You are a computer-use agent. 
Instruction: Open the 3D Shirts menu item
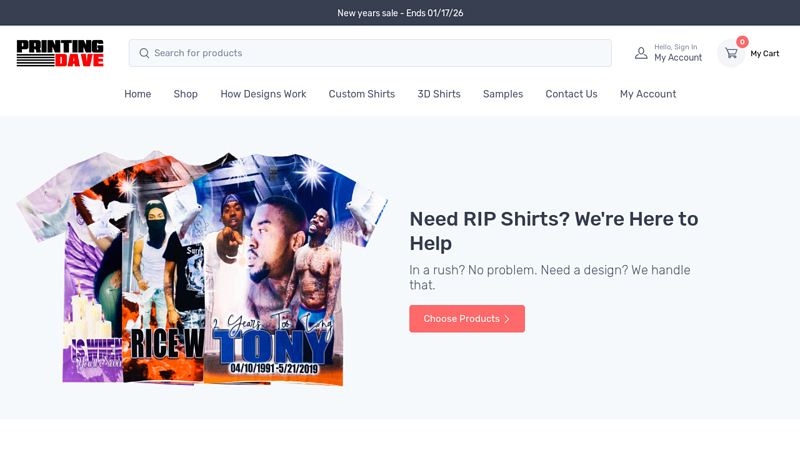click(439, 94)
